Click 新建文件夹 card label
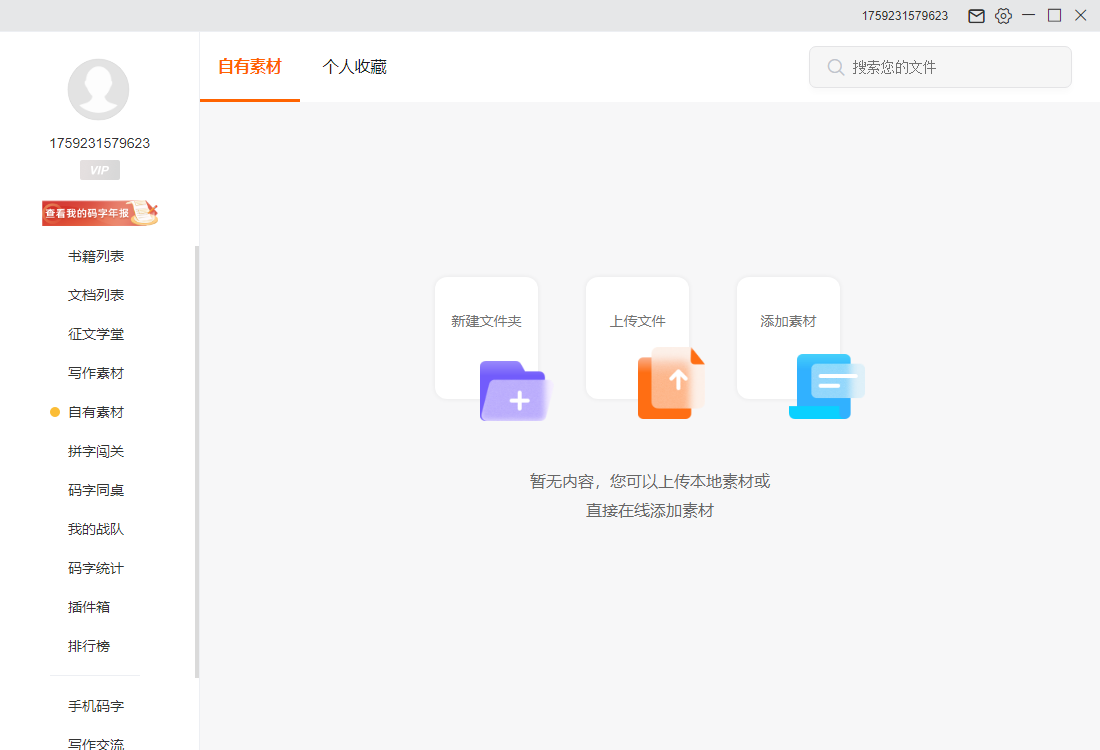Image resolution: width=1100 pixels, height=750 pixels. tap(486, 321)
